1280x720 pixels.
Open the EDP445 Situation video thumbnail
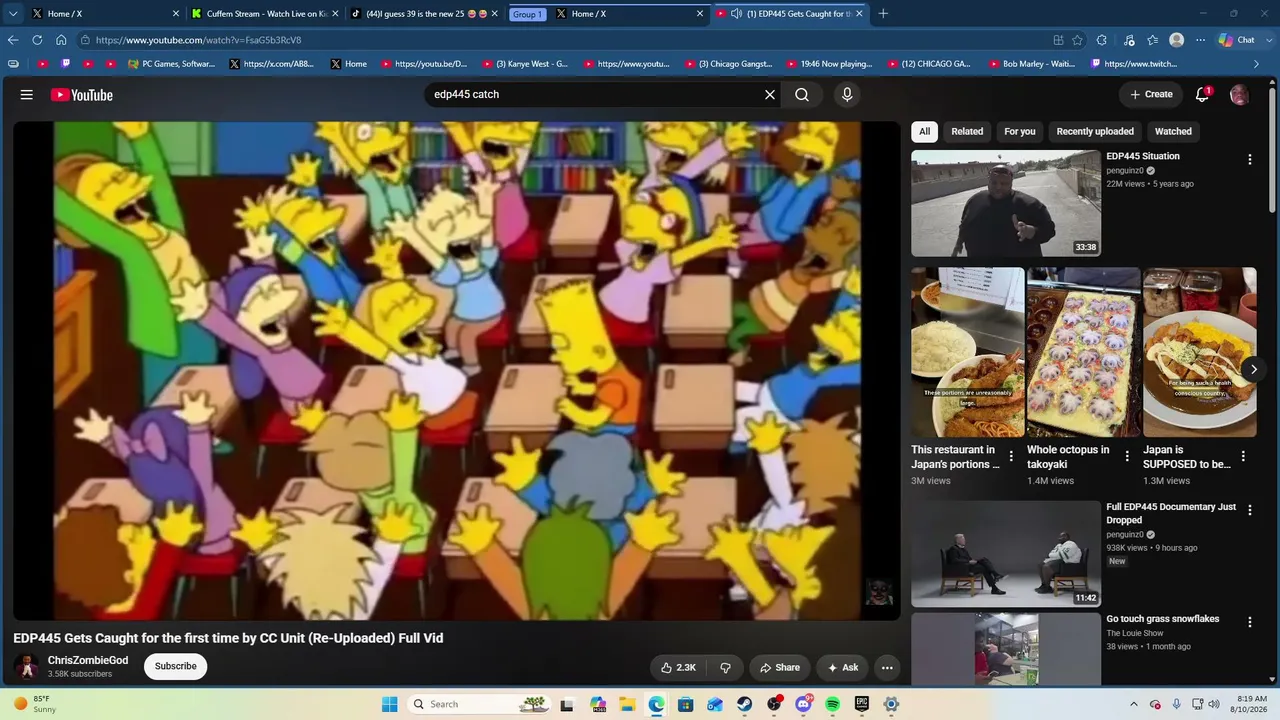[1006, 203]
